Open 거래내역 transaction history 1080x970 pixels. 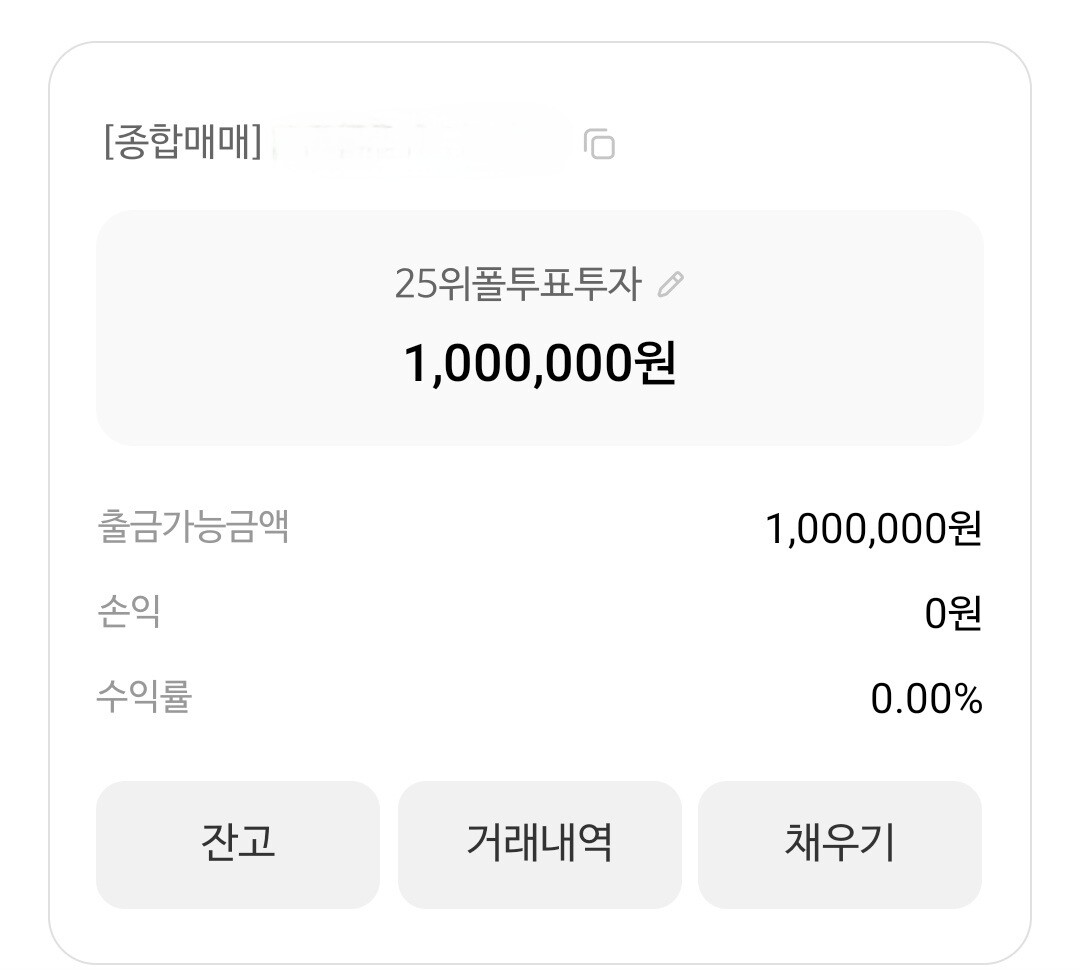click(x=539, y=844)
